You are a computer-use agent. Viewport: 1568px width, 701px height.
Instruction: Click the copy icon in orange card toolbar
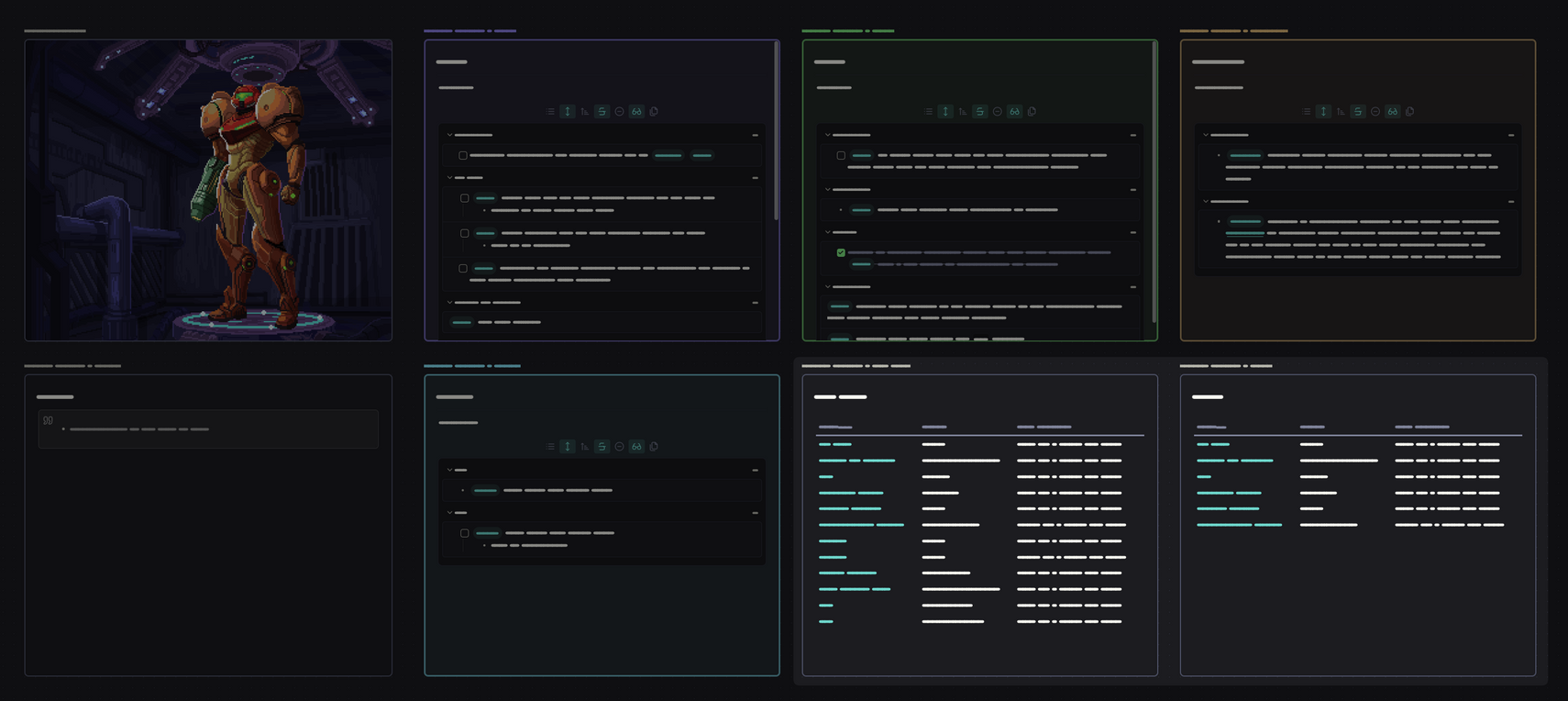(1409, 112)
